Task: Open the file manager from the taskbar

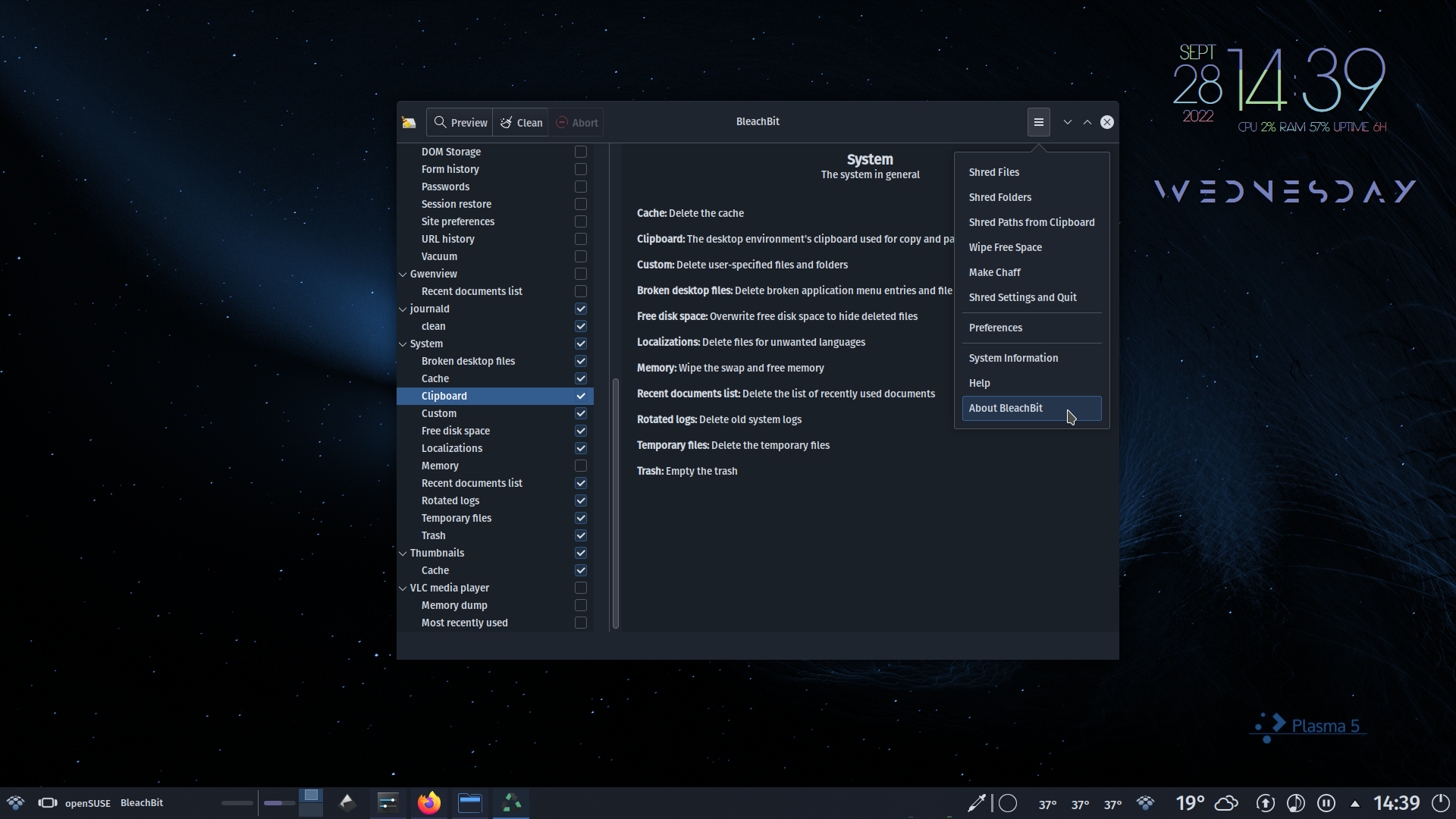Action: click(x=470, y=802)
